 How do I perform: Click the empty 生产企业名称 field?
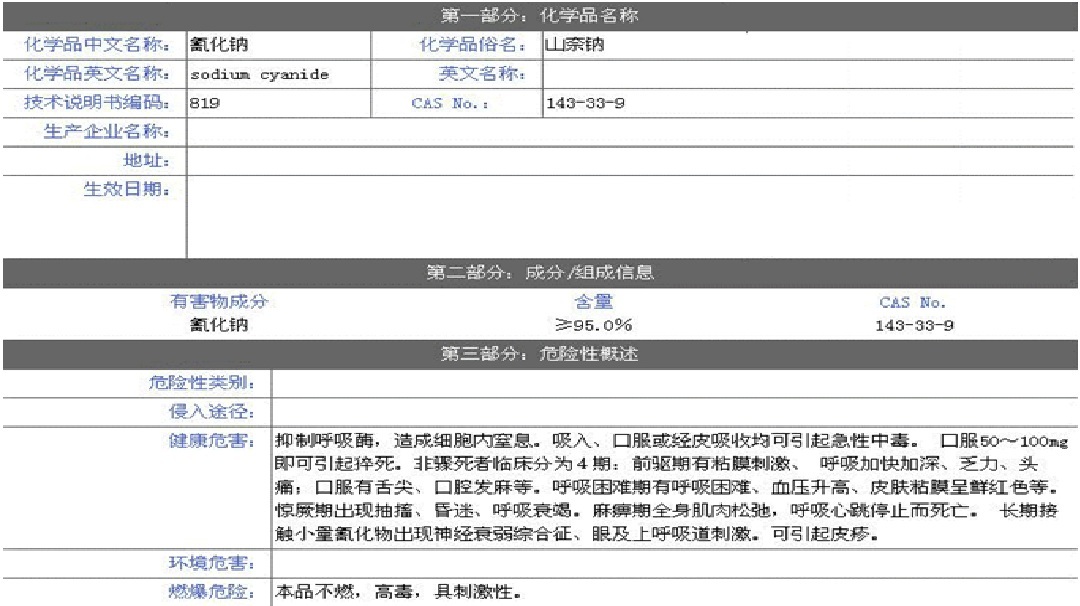pos(632,132)
